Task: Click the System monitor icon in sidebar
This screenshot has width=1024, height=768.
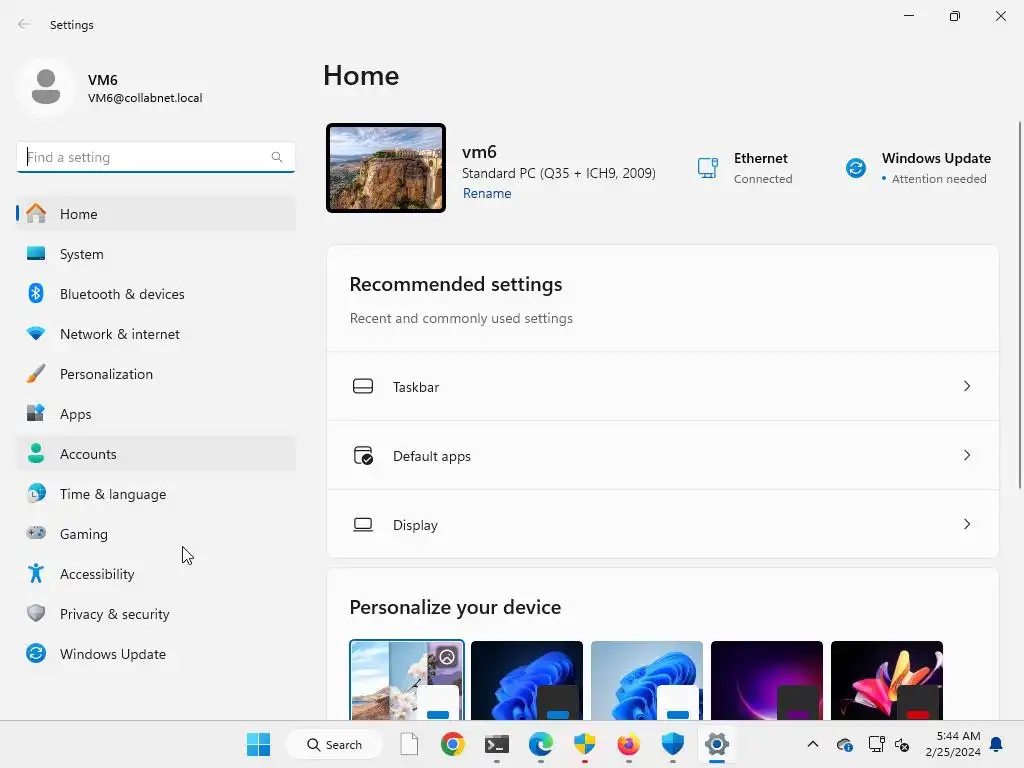Action: (36, 253)
